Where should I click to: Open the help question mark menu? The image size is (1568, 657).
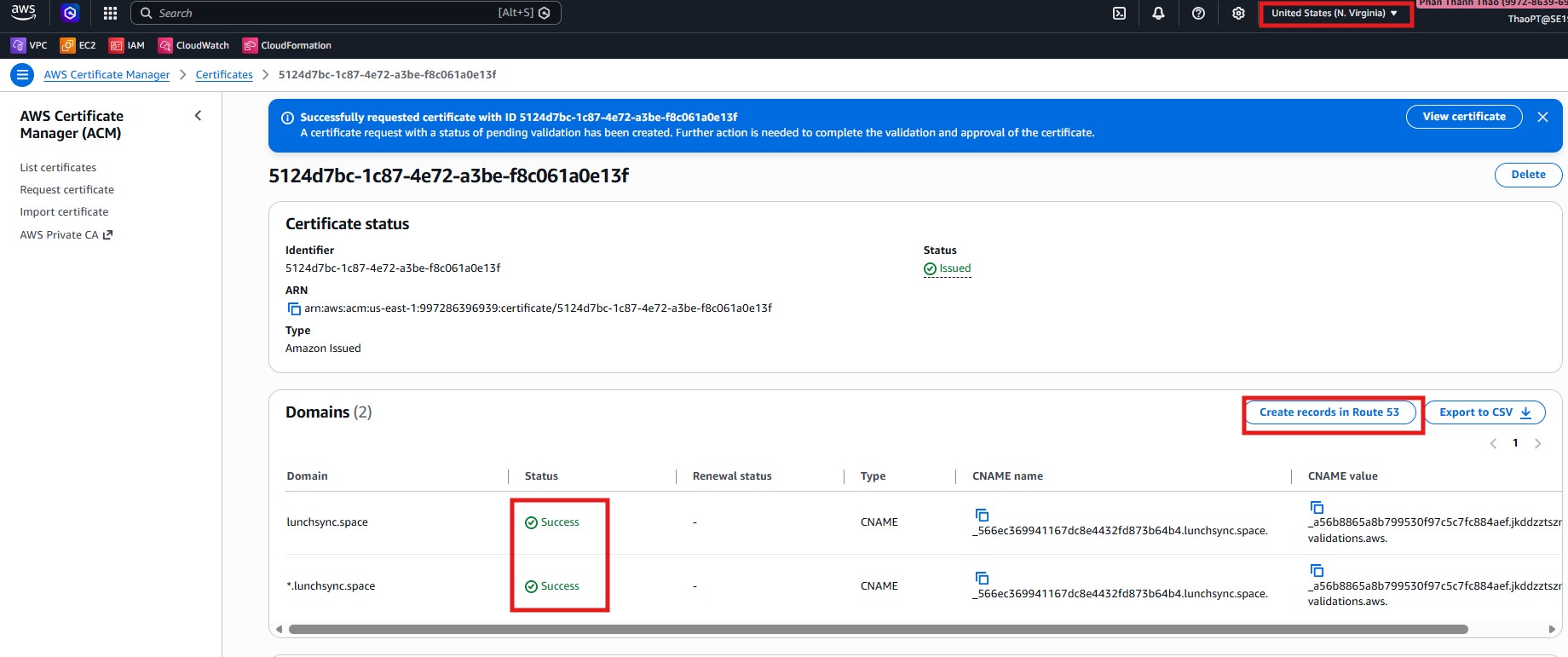point(1198,13)
